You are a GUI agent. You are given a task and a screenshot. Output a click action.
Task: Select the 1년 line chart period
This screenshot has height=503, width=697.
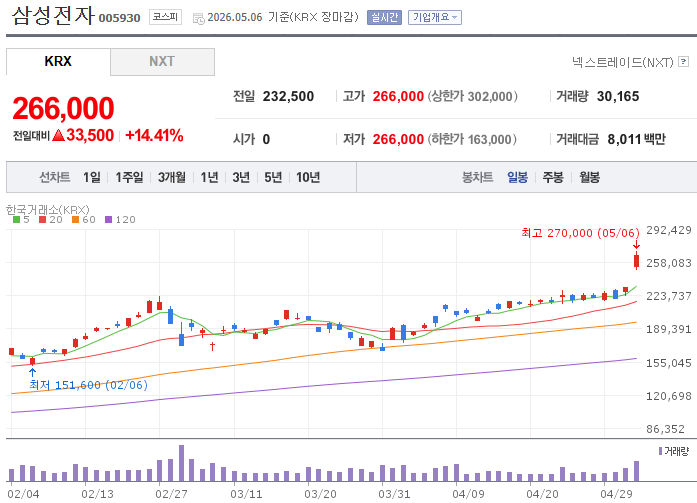coord(209,177)
